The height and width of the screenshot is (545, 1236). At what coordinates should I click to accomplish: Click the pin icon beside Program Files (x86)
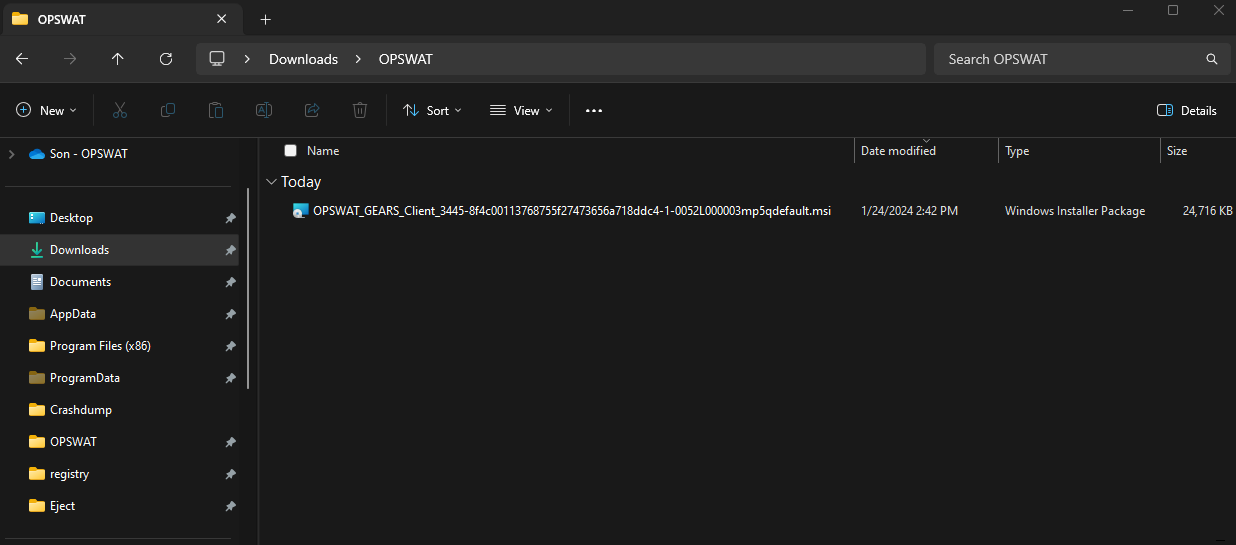click(231, 346)
